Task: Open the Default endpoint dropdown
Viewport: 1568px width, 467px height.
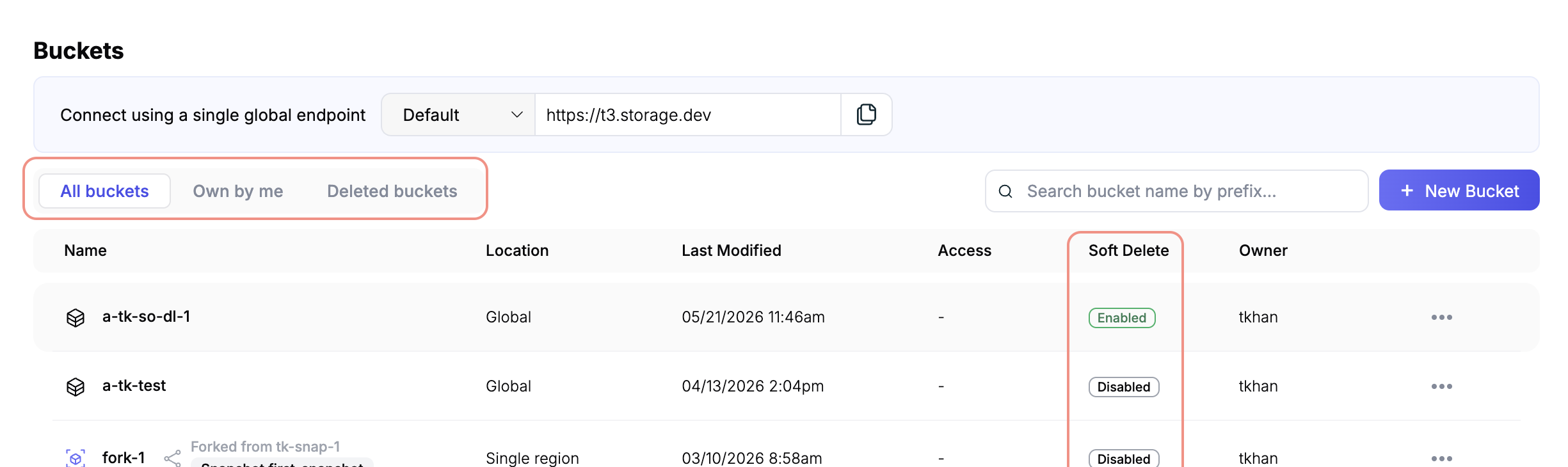Action: pos(458,115)
